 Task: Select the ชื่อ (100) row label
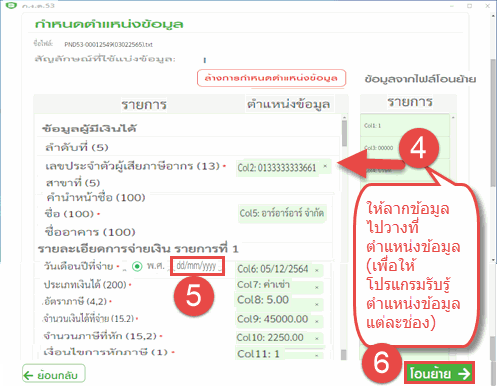click(69, 214)
